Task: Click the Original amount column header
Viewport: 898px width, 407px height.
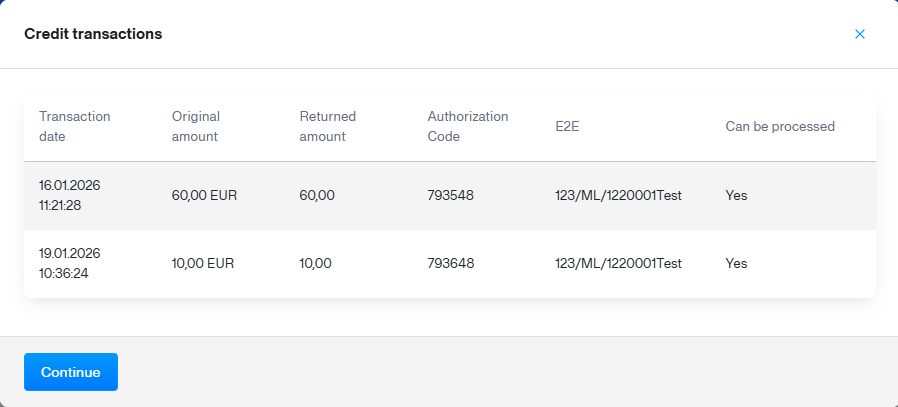Action: click(x=195, y=126)
